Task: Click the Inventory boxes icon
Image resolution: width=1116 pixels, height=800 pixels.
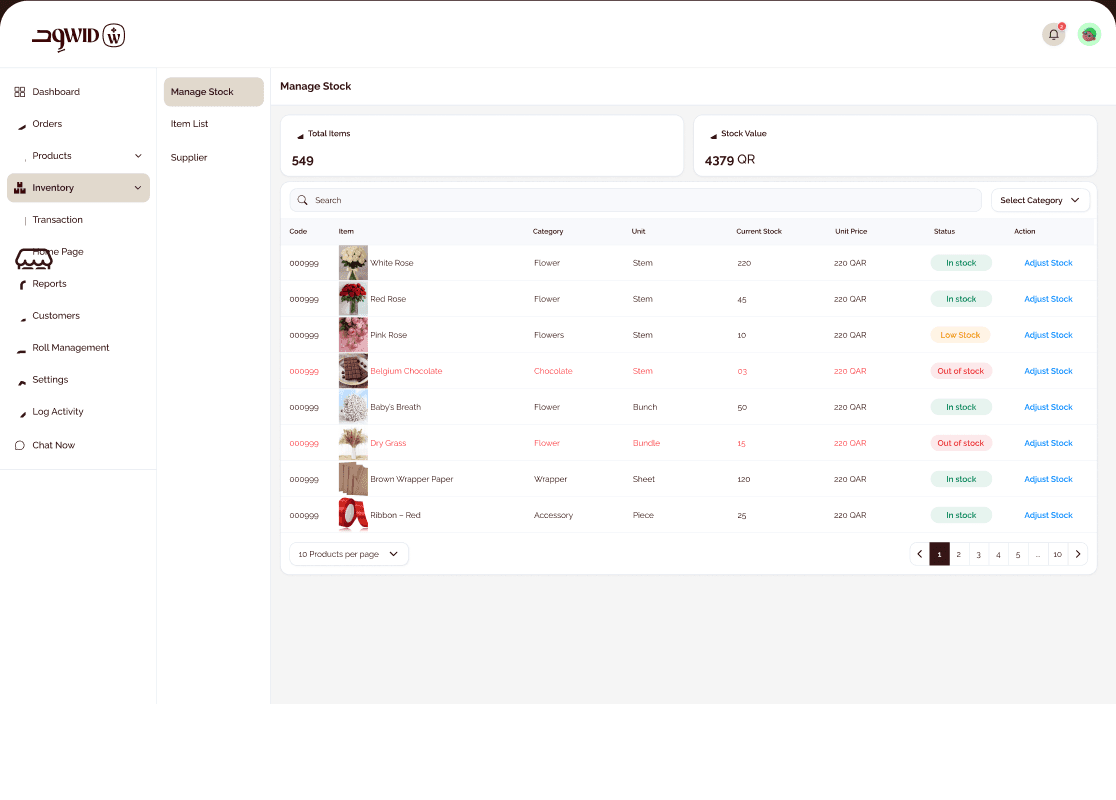Action: 20,188
